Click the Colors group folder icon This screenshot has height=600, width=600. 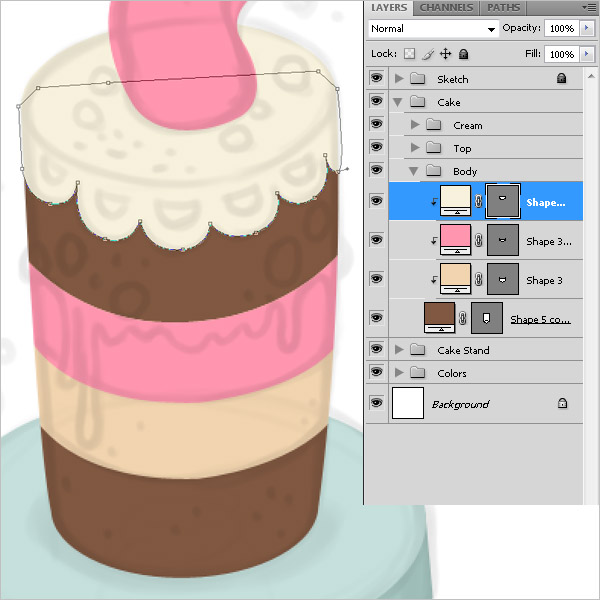tap(417, 372)
